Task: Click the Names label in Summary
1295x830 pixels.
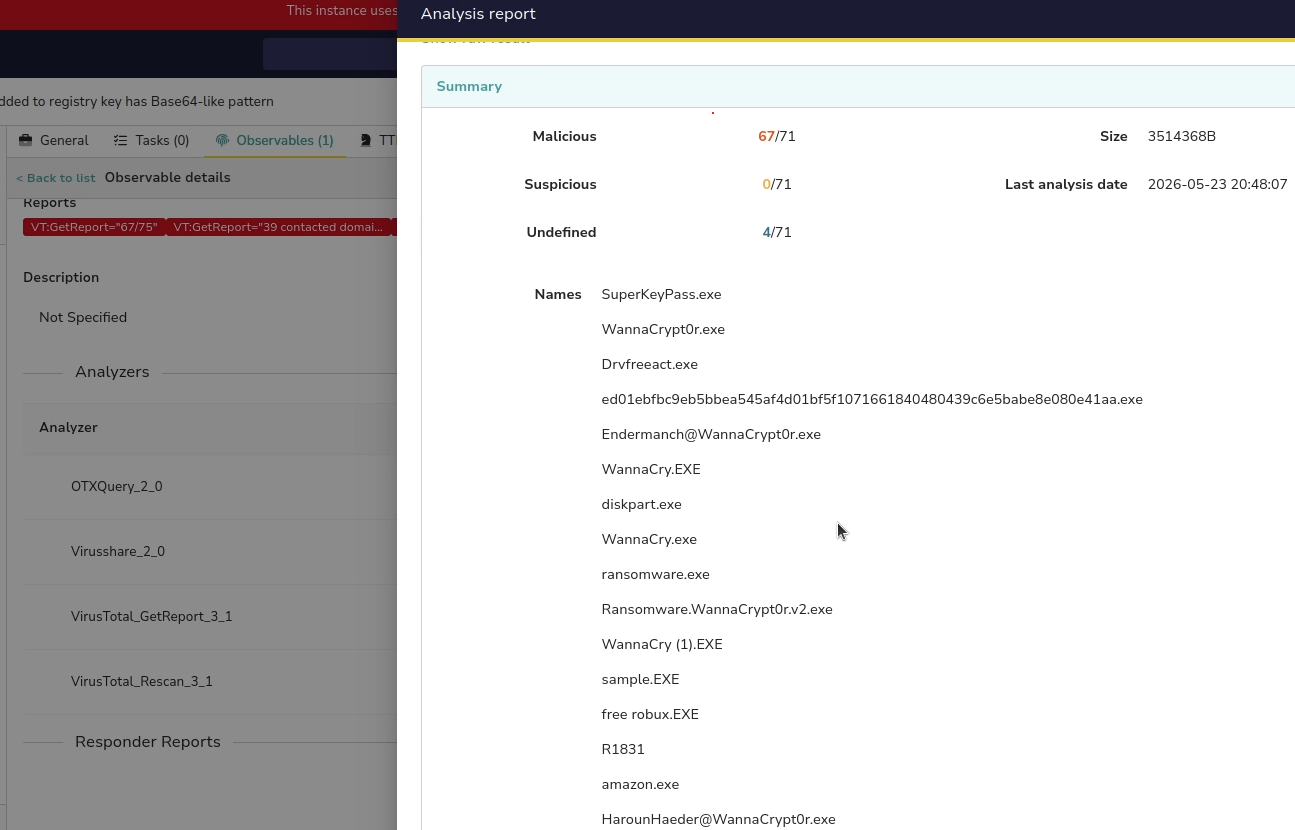Action: pyautogui.click(x=558, y=294)
